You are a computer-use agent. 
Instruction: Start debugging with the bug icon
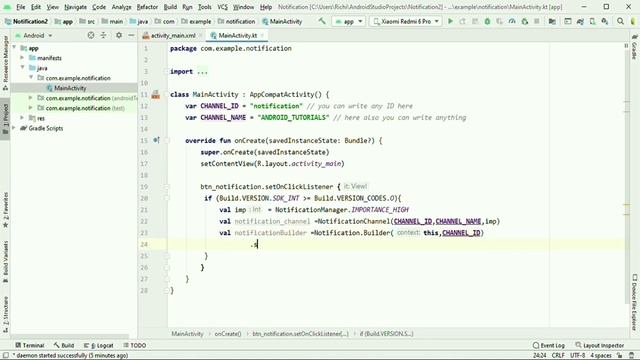pyautogui.click(x=487, y=21)
